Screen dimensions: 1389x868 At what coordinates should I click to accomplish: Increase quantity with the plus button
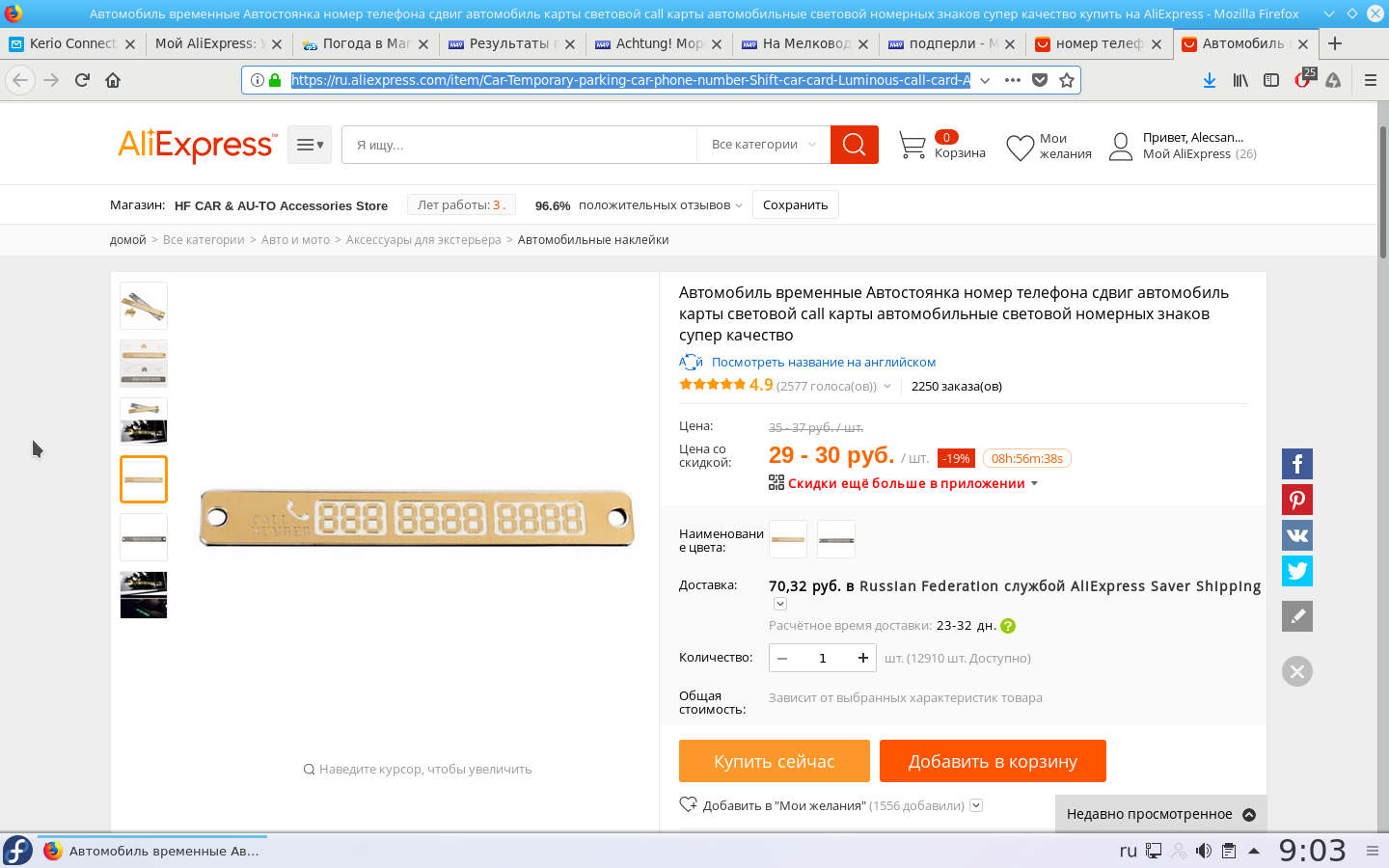coord(862,658)
